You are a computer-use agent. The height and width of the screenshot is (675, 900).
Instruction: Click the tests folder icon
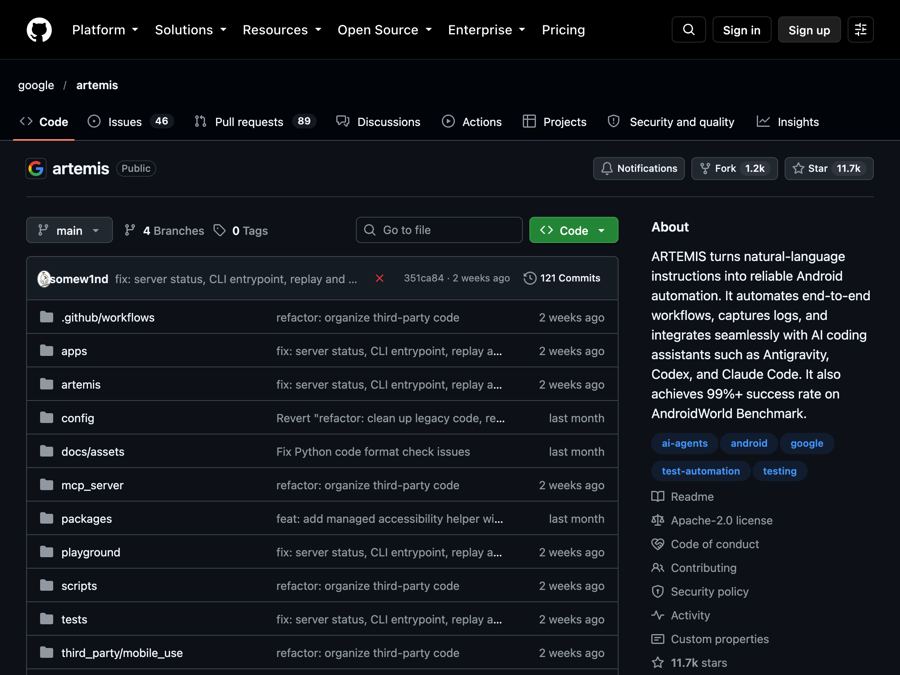tap(46, 619)
